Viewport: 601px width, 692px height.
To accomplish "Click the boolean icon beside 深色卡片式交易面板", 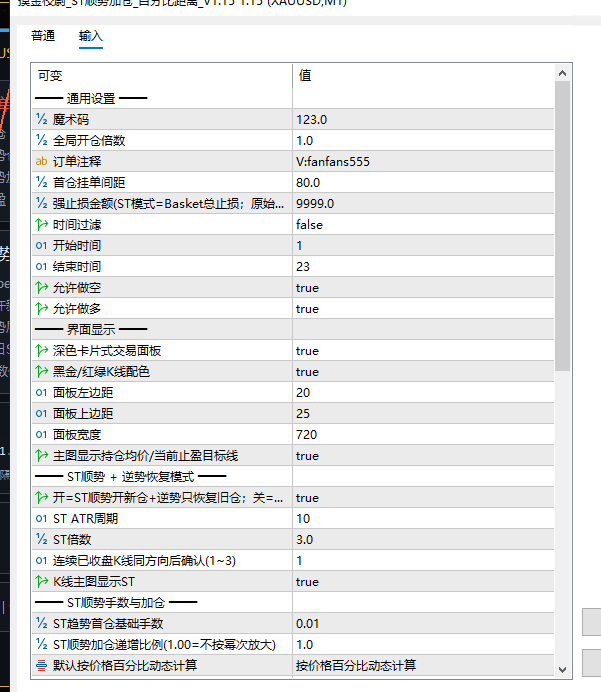I will [41, 350].
